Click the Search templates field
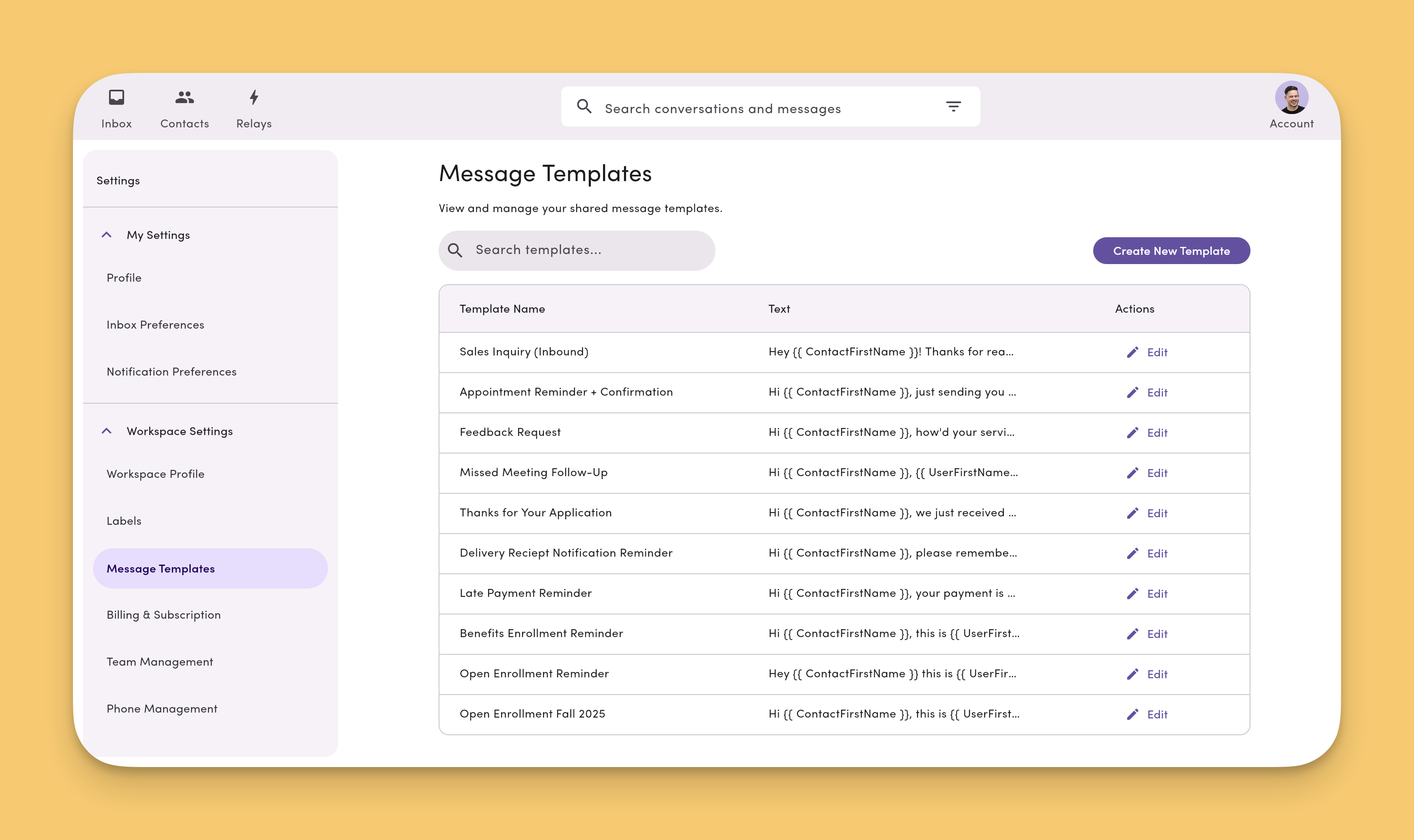 tap(577, 250)
